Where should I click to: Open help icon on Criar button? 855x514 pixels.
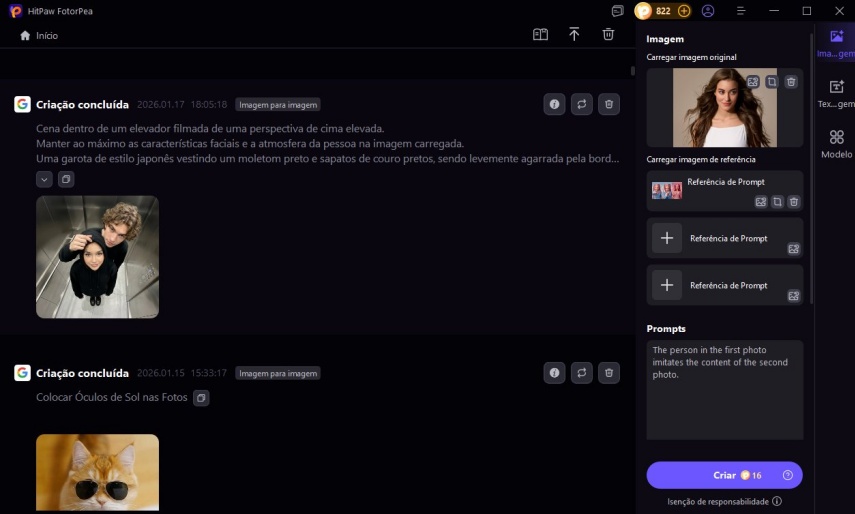tap(787, 475)
